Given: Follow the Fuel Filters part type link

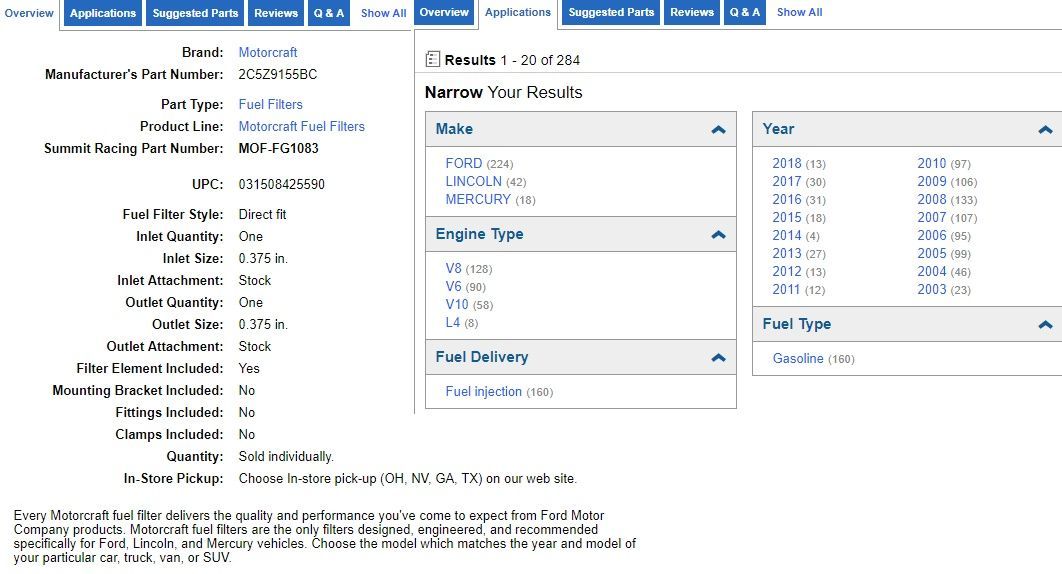Looking at the screenshot, I should click(270, 104).
